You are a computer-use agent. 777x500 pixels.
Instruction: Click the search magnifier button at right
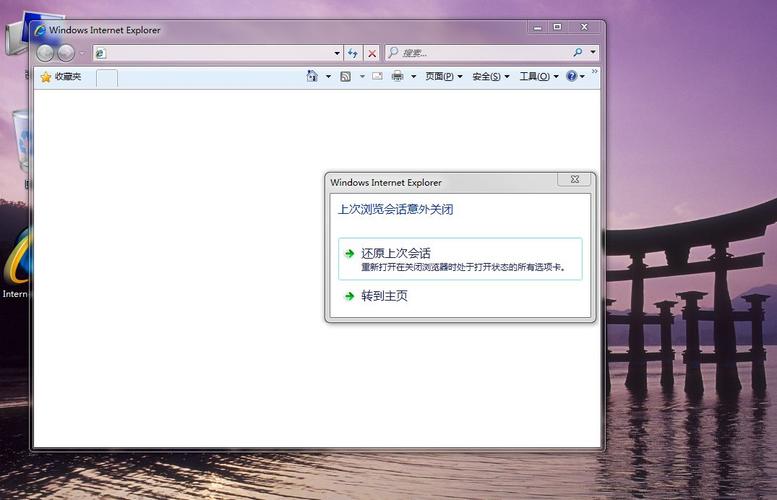tap(577, 52)
